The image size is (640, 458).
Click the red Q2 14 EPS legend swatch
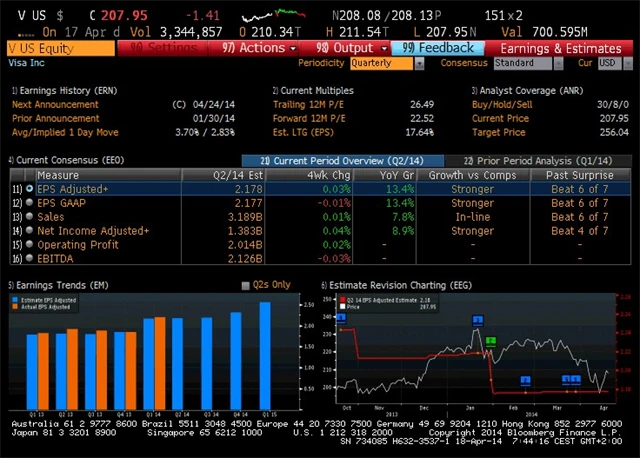point(342,298)
